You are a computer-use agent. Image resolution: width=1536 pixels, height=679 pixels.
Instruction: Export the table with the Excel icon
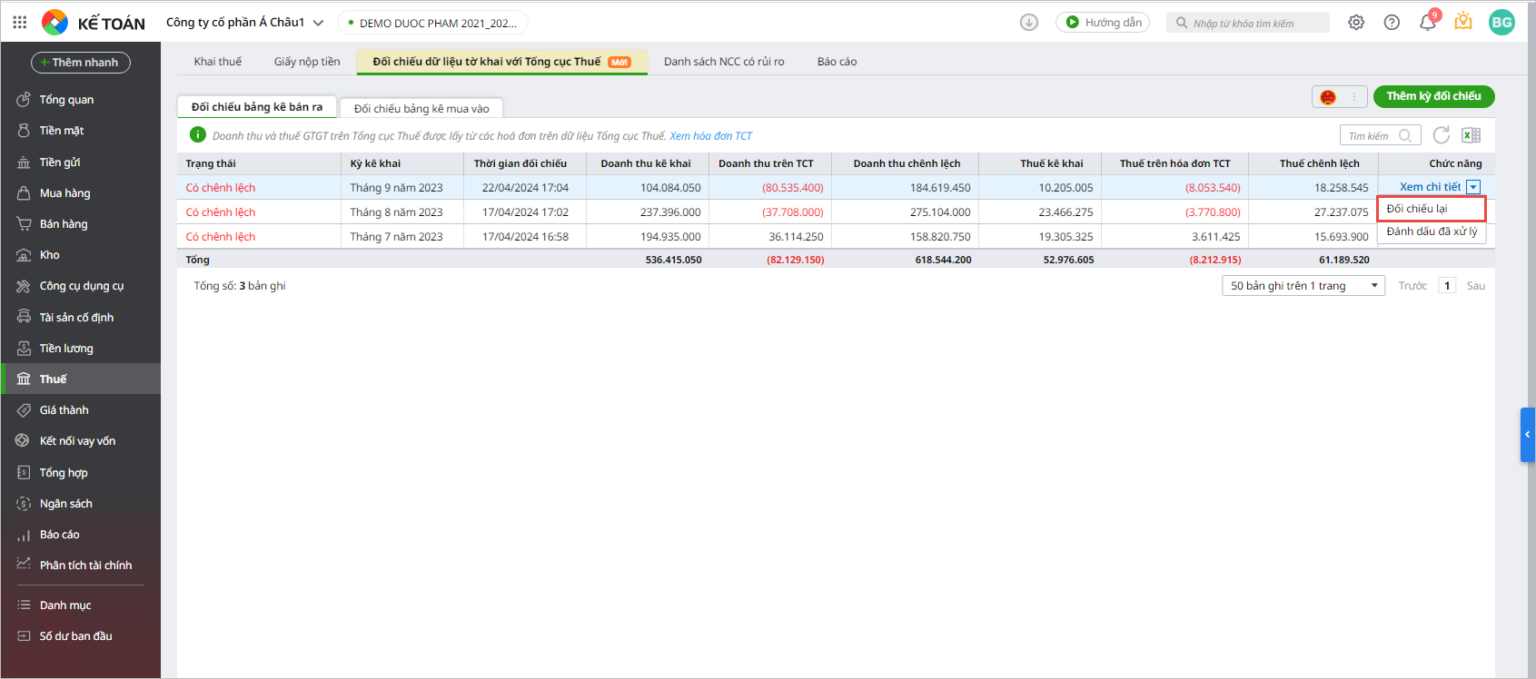click(x=1470, y=135)
